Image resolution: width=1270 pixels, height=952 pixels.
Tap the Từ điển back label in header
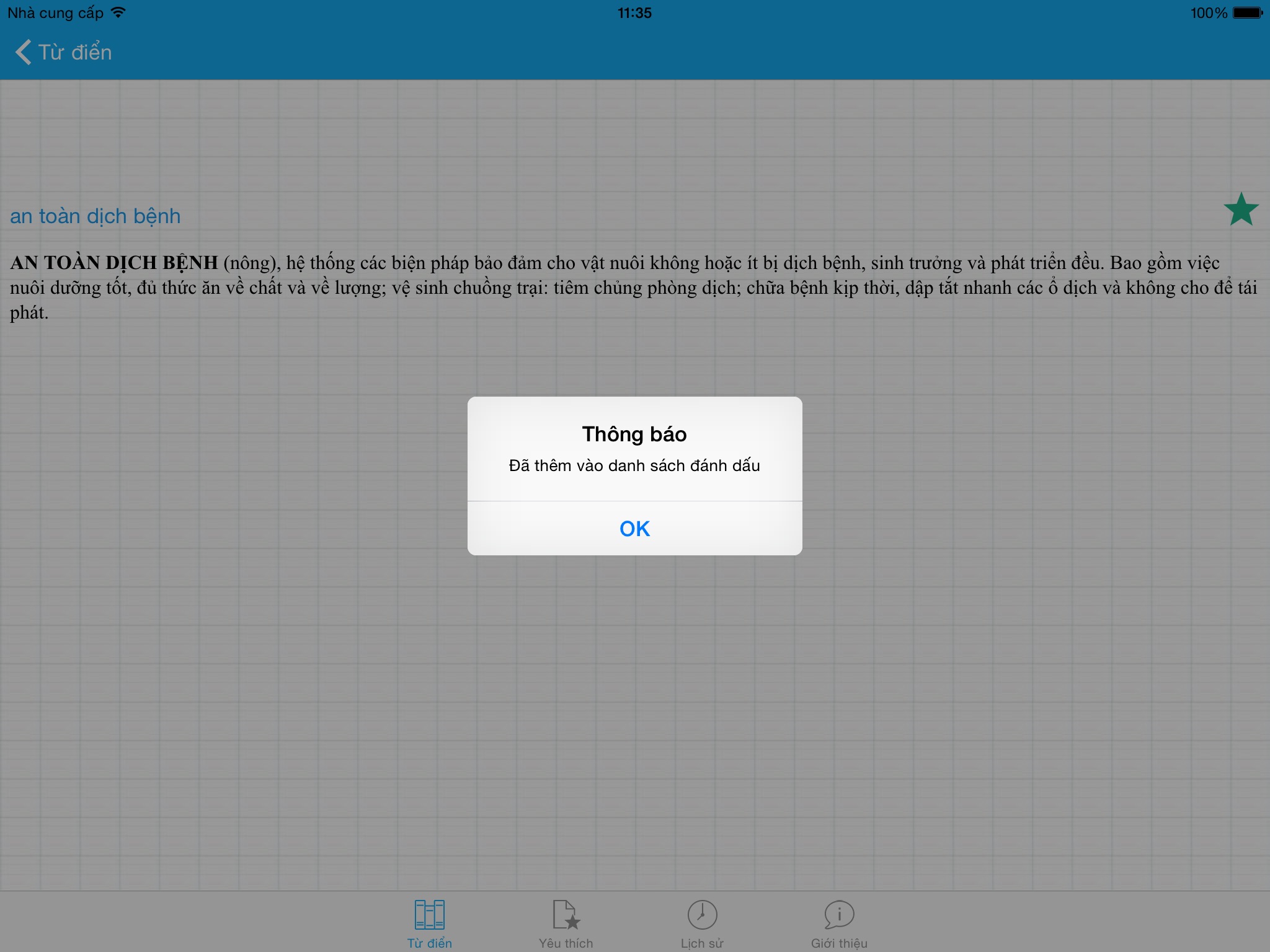(x=75, y=52)
